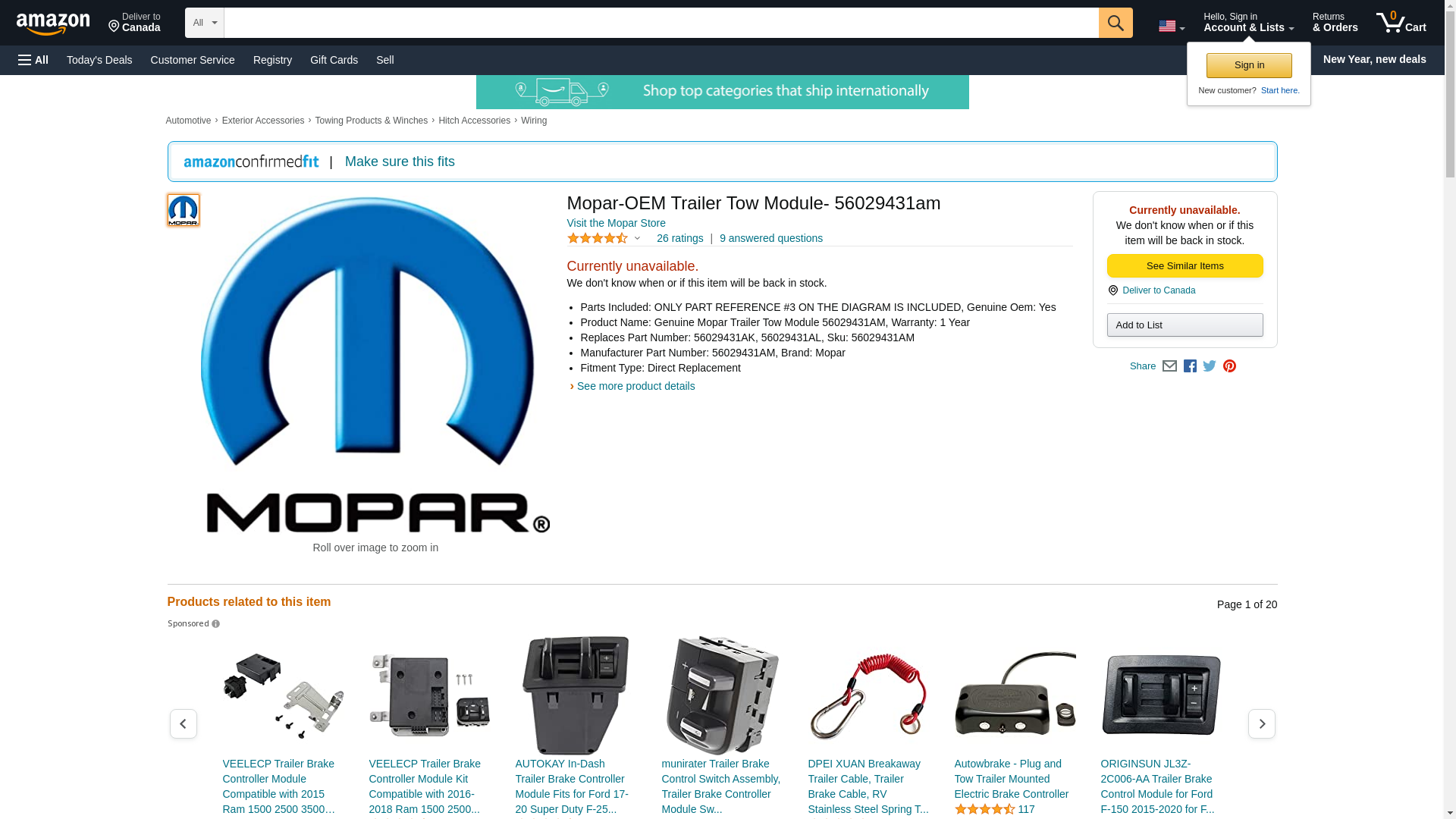Share product via email icon
The height and width of the screenshot is (819, 1456).
click(x=1169, y=366)
